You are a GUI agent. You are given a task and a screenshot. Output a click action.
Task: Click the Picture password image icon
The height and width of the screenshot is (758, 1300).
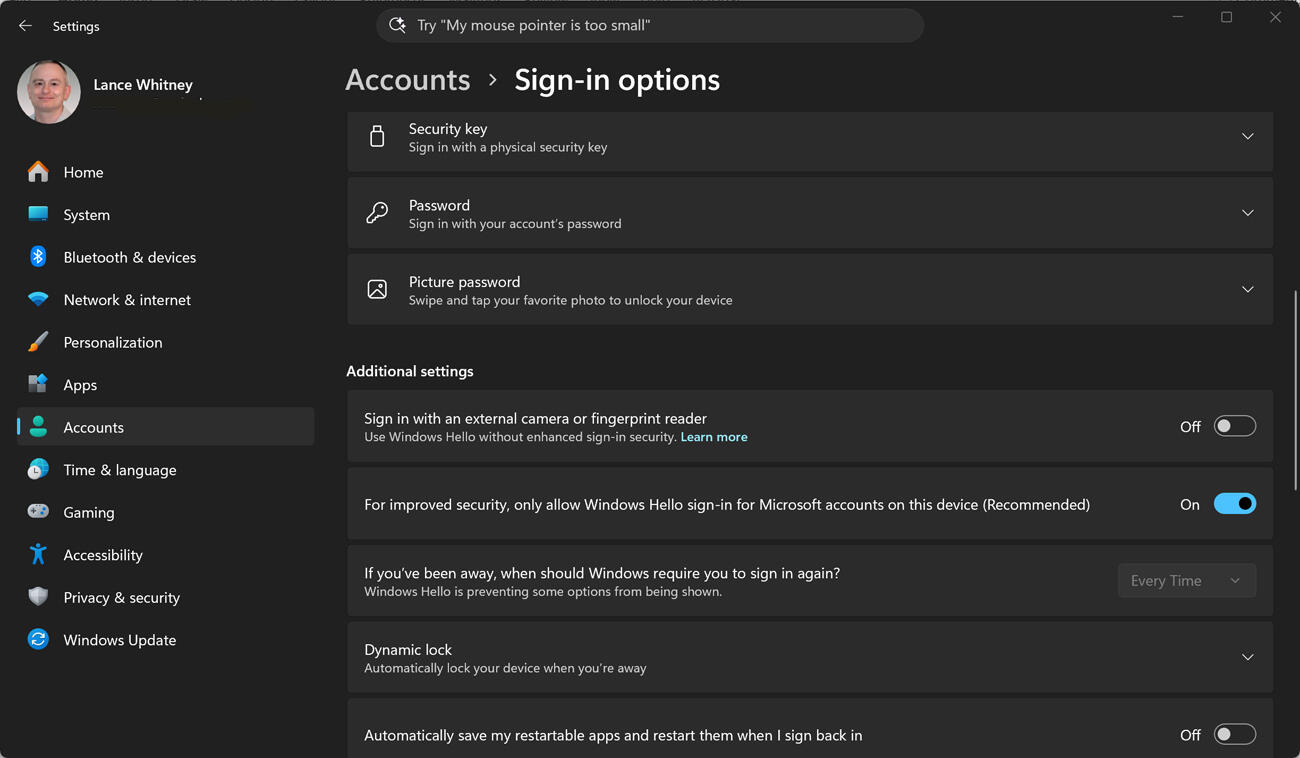point(377,289)
